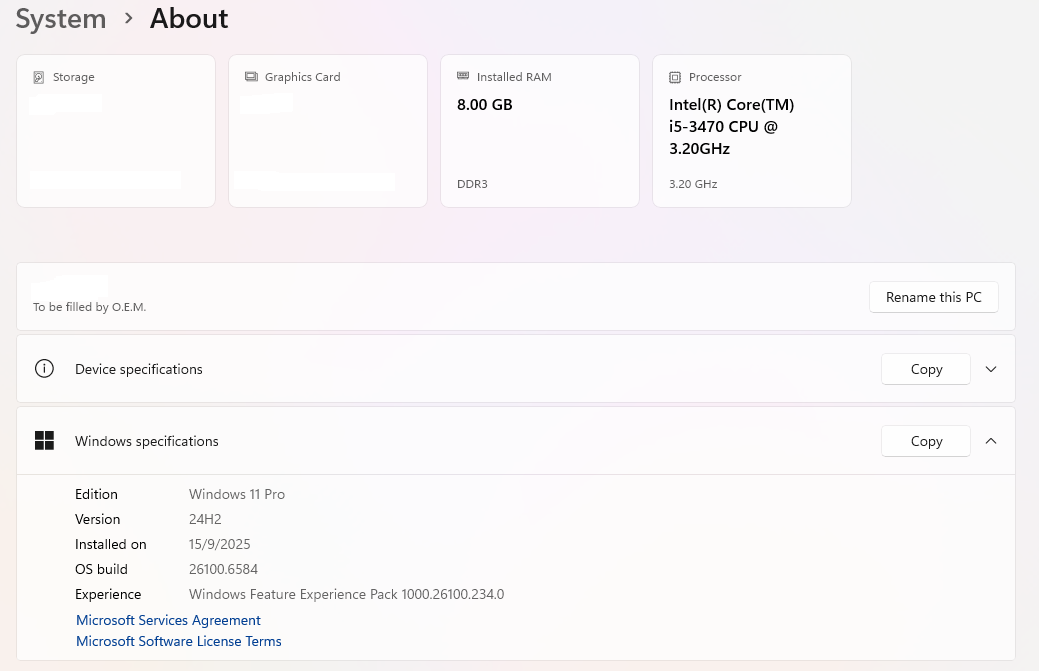Rename this PC
Image resolution: width=1039 pixels, height=671 pixels.
pyautogui.click(x=934, y=297)
